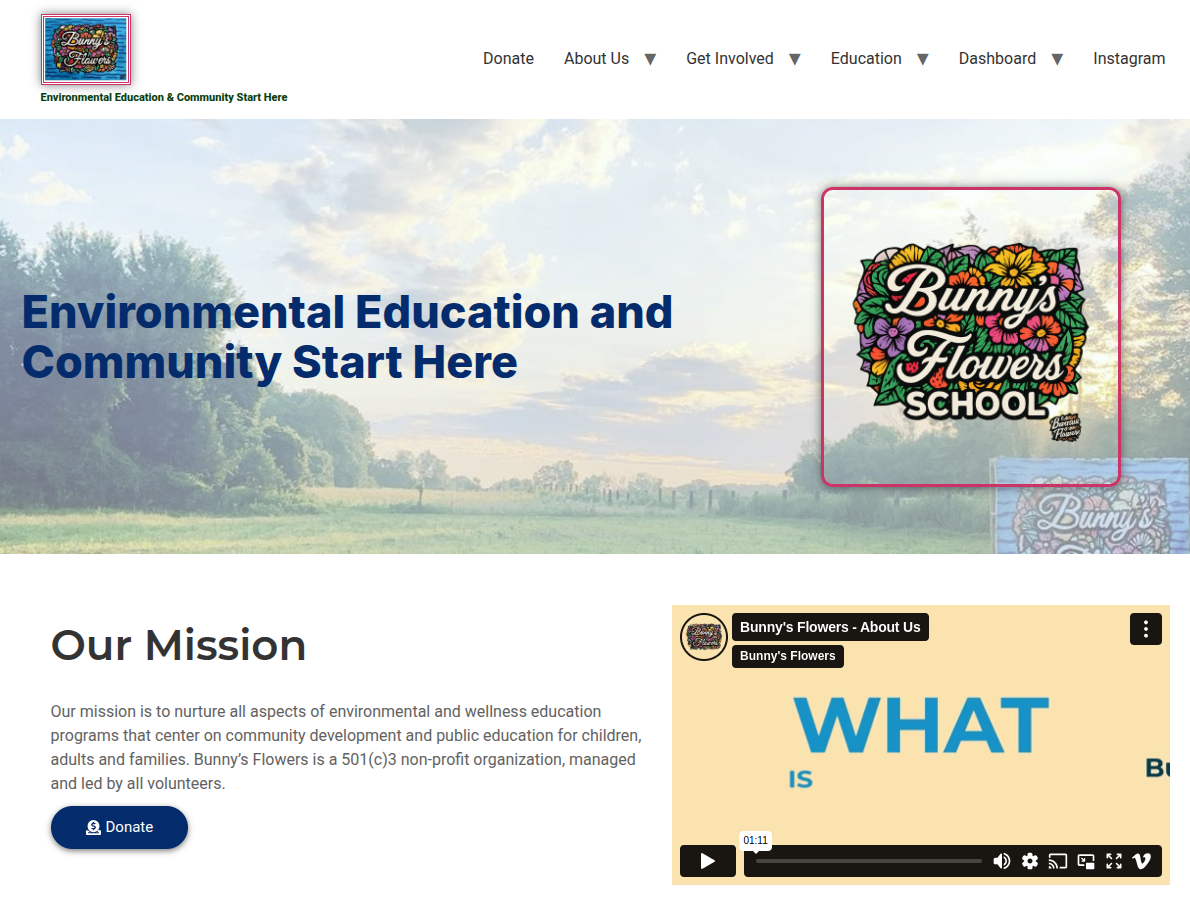Open the three-dot video options menu
The height and width of the screenshot is (912, 1190).
pos(1145,629)
